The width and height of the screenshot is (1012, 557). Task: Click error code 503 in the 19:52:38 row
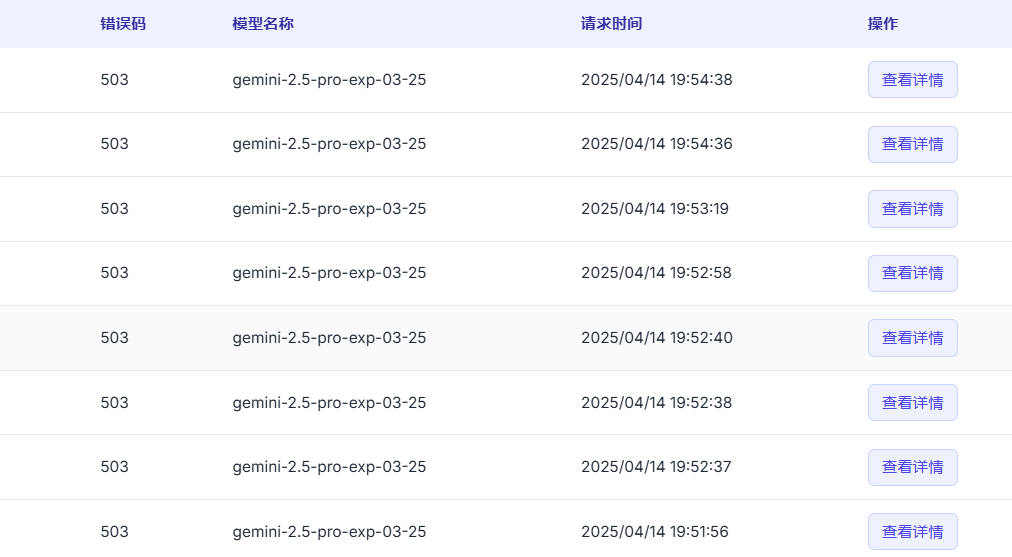[x=114, y=403]
